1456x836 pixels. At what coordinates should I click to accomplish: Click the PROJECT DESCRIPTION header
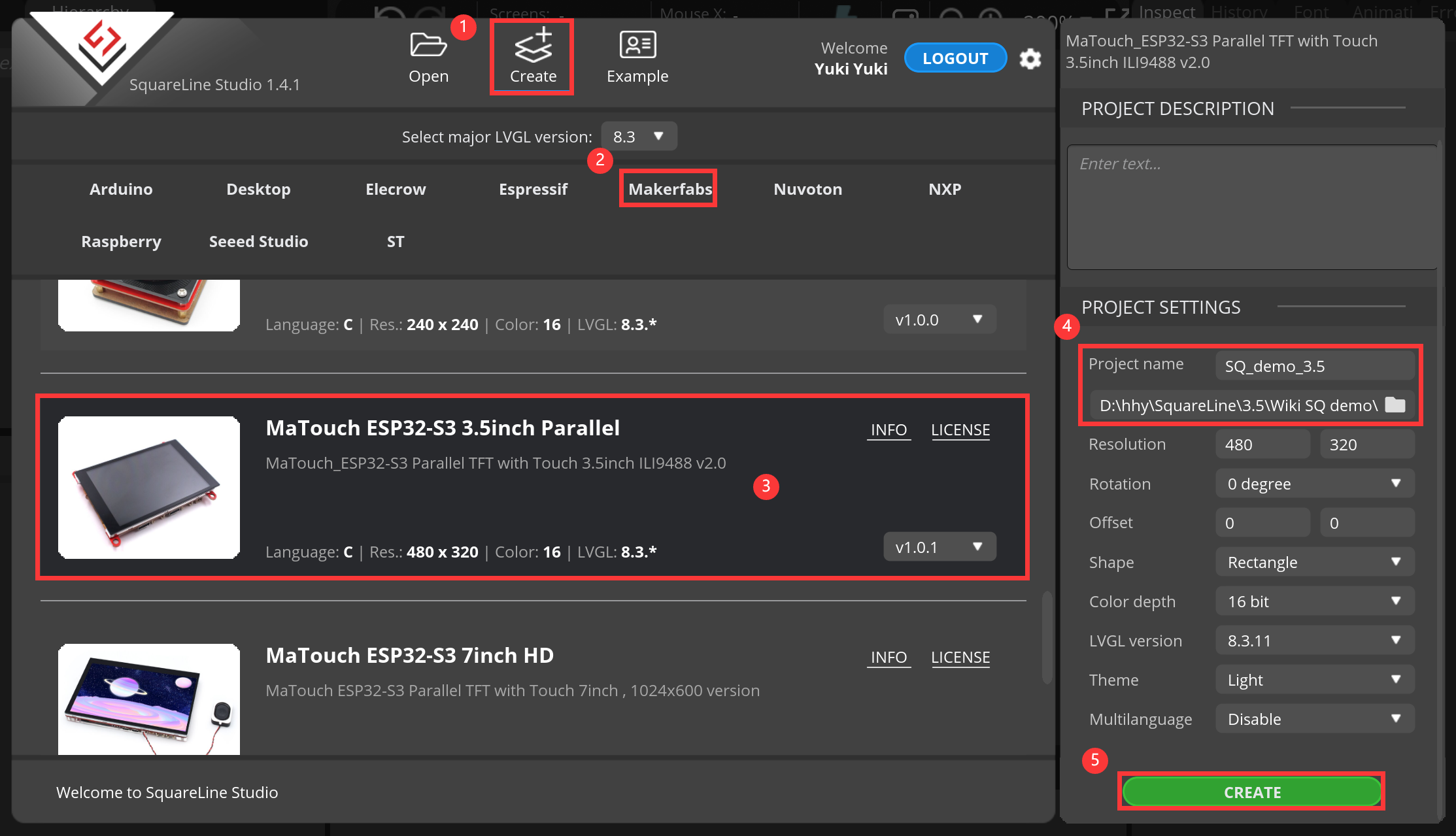click(x=1177, y=109)
